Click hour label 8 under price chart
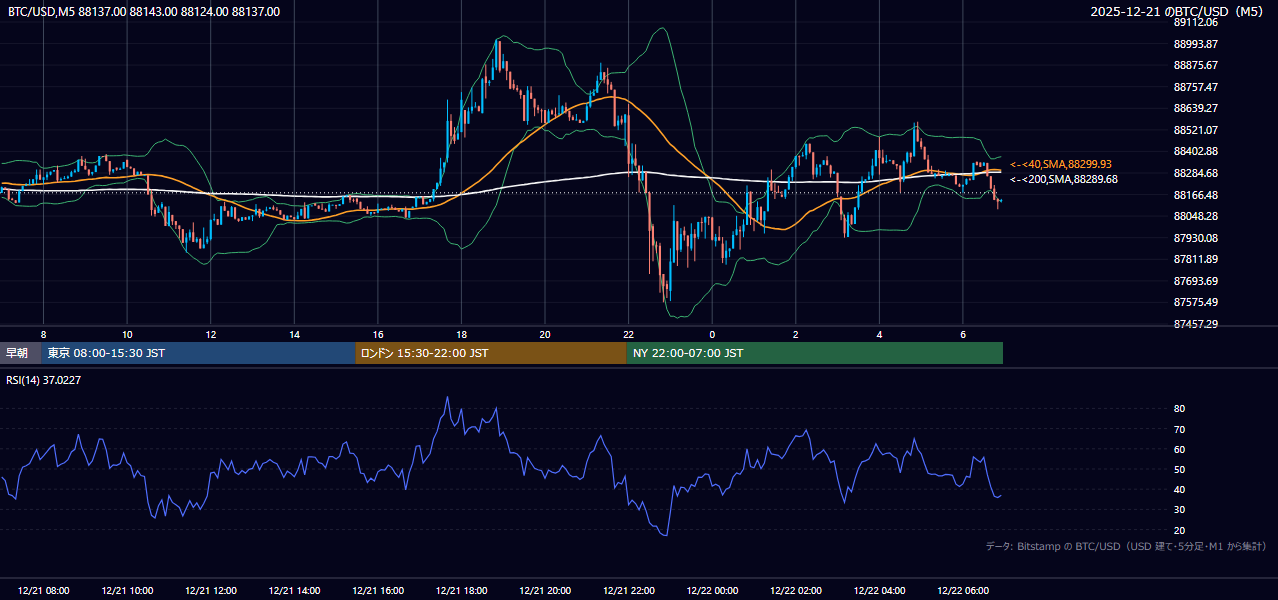The width and height of the screenshot is (1278, 600). 43,334
